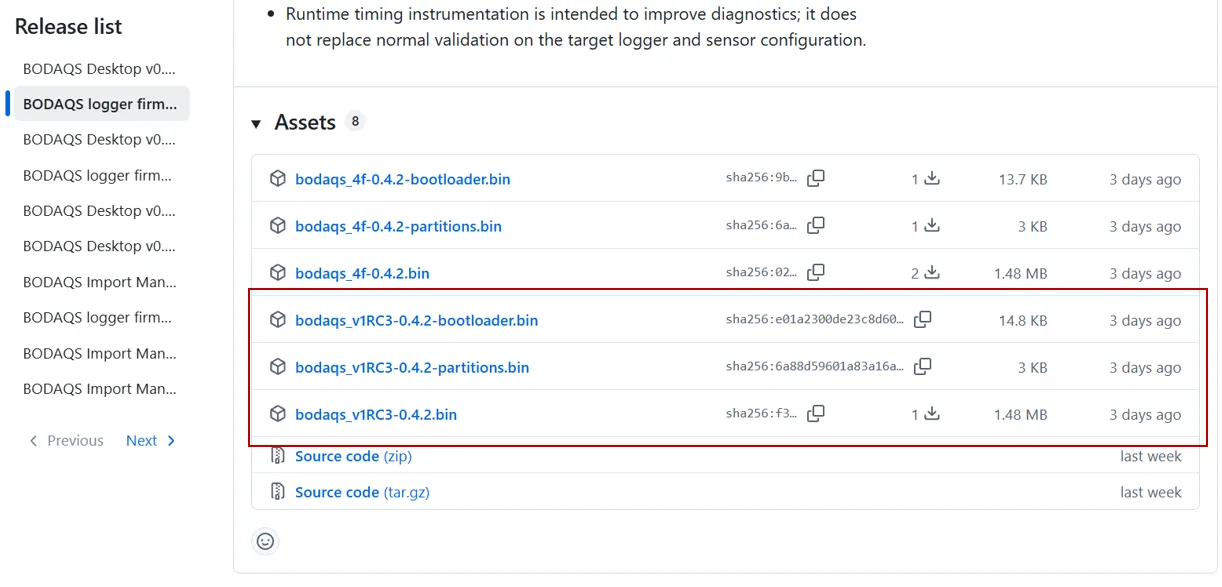Screen dimensions: 1222x587
Task: Download bodaqs_4f-0.4.2-partitions.bin
Action: click(398, 227)
